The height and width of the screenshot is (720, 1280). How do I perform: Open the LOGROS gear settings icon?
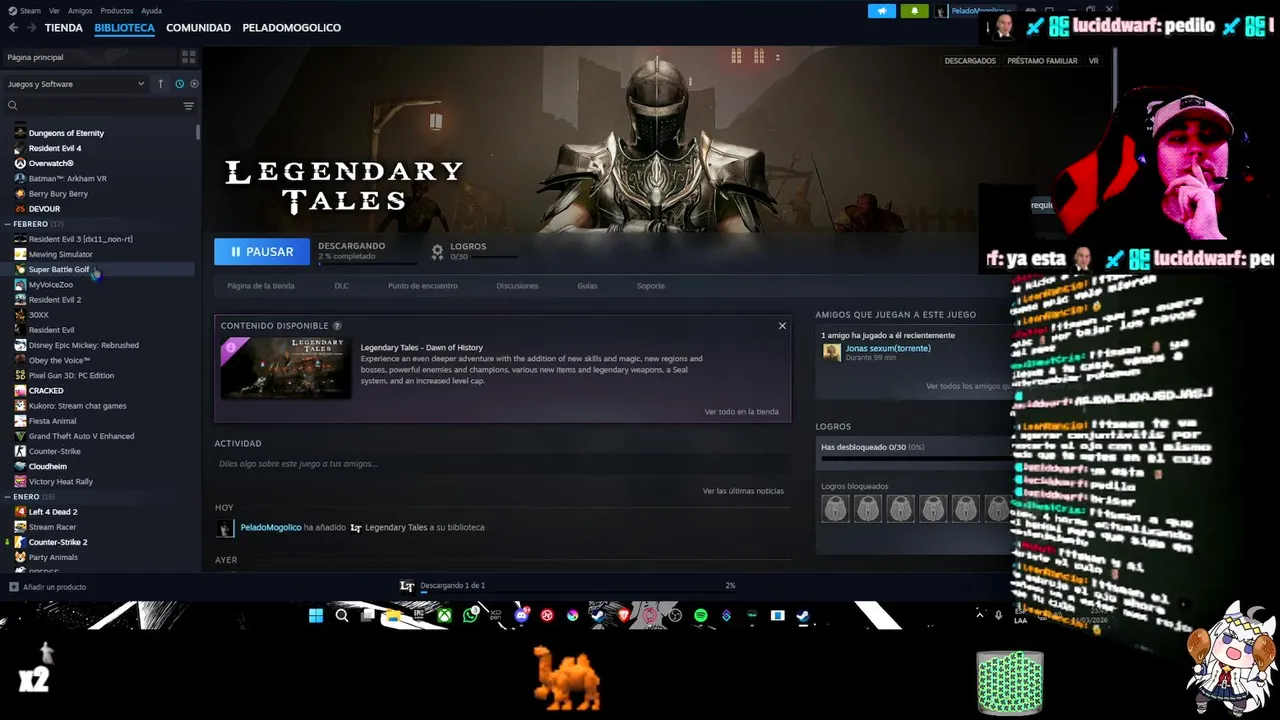pos(437,252)
